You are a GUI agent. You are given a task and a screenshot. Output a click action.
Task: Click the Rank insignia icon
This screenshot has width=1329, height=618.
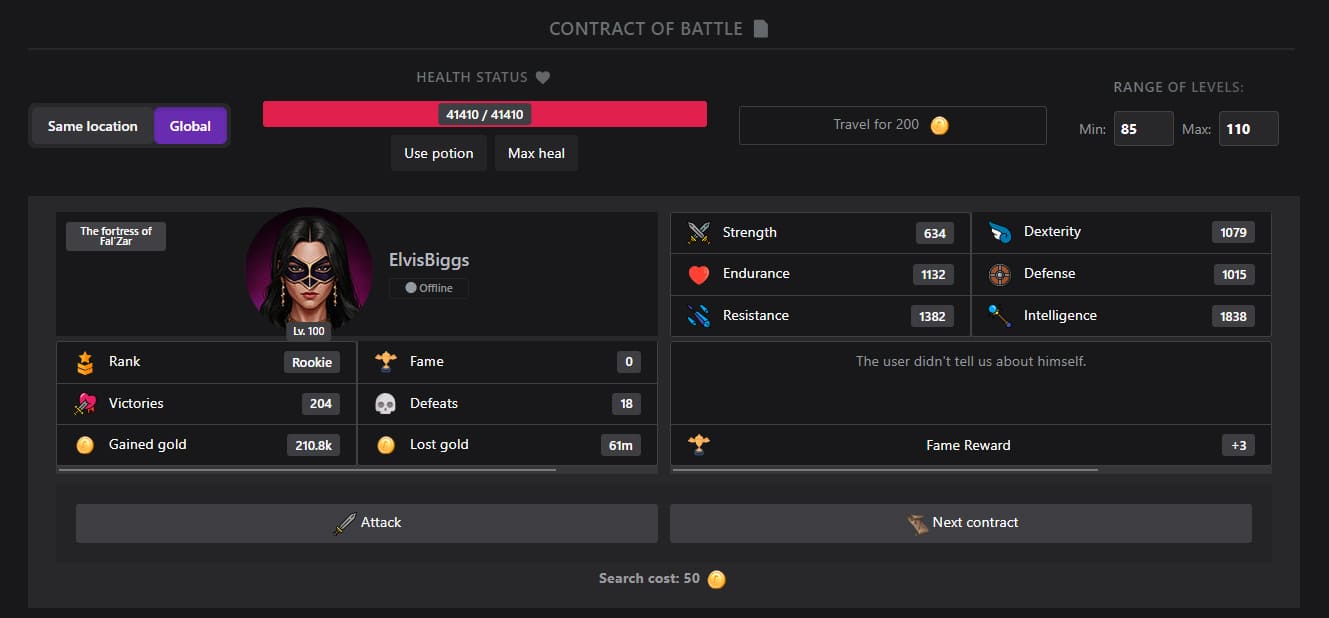click(85, 362)
